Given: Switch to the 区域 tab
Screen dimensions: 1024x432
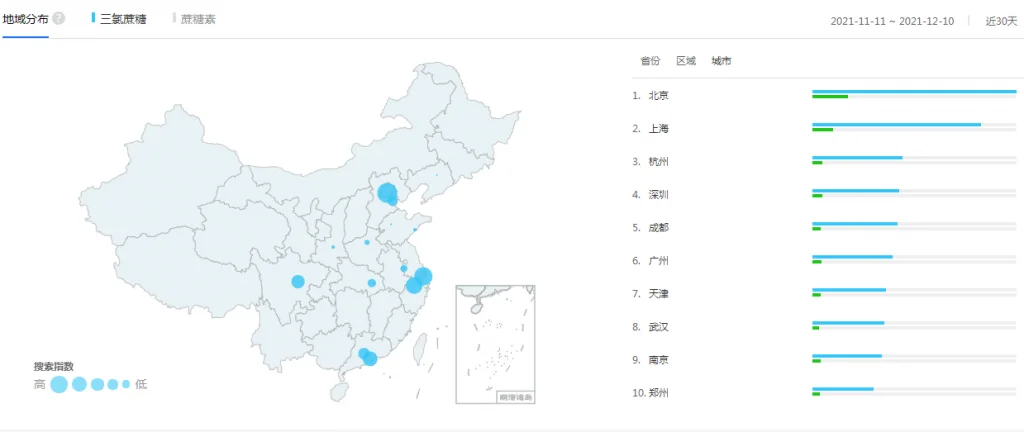Looking at the screenshot, I should [x=686, y=61].
